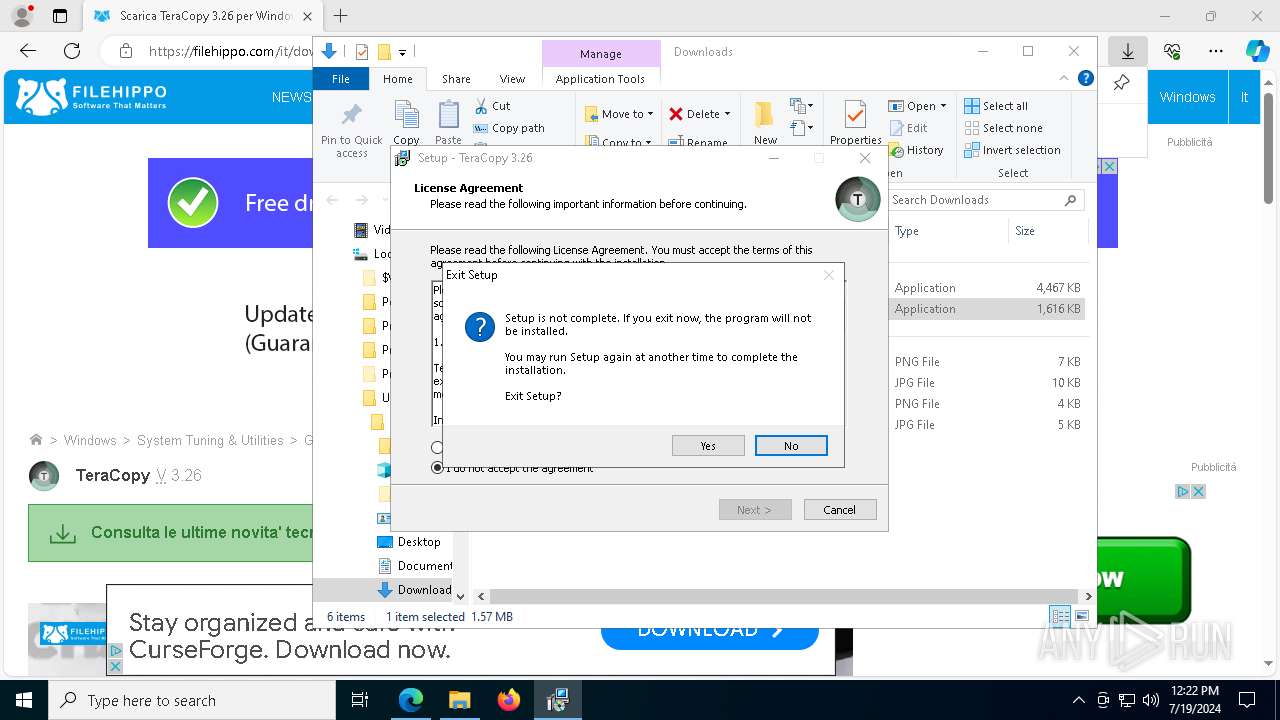
Task: Collapse the Explorer ribbon with the chevron
Action: pos(1064,78)
